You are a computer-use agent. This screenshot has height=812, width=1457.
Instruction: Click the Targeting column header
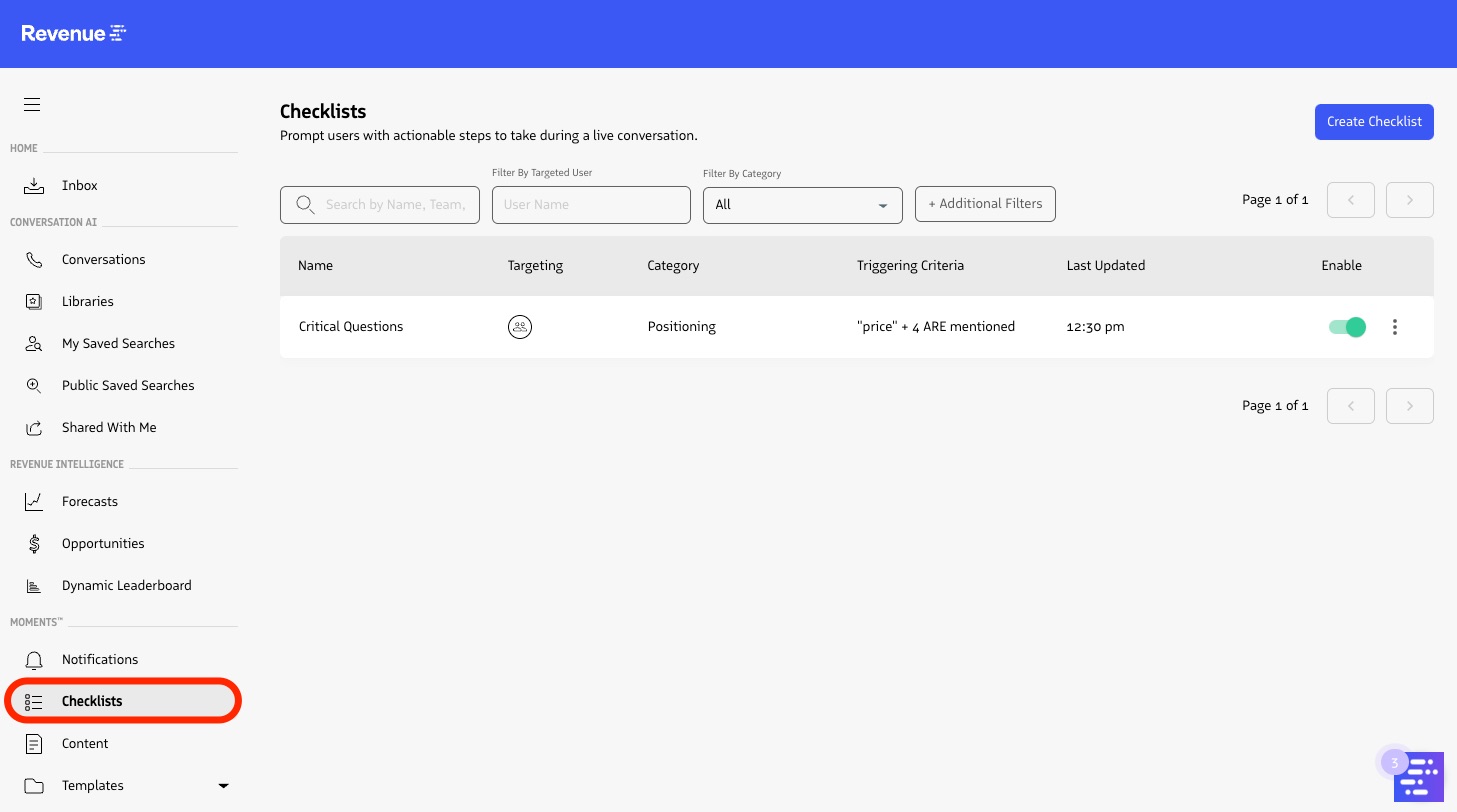[535, 265]
